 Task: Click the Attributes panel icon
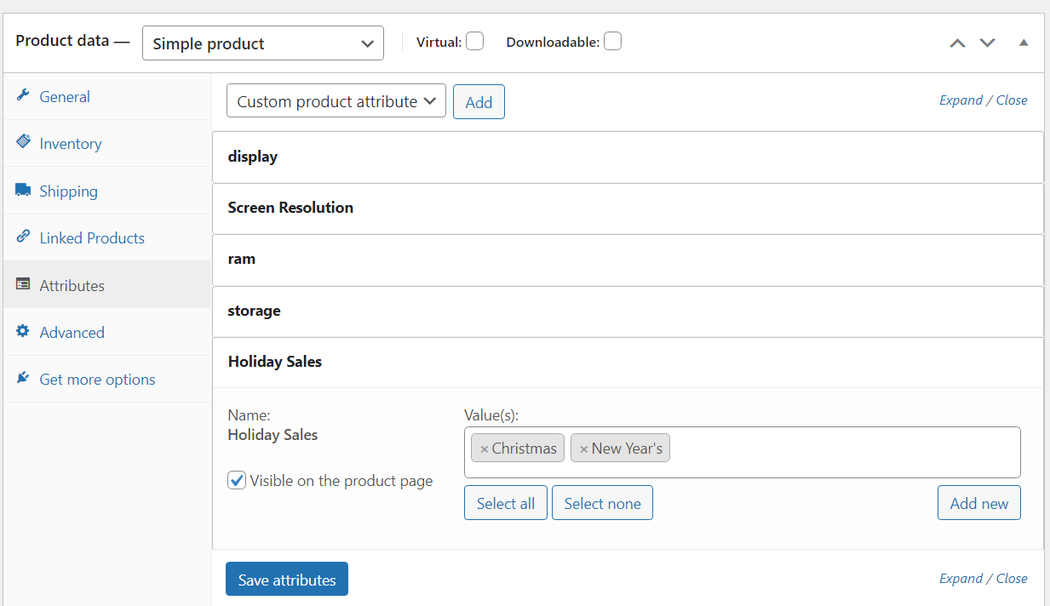[x=22, y=284]
